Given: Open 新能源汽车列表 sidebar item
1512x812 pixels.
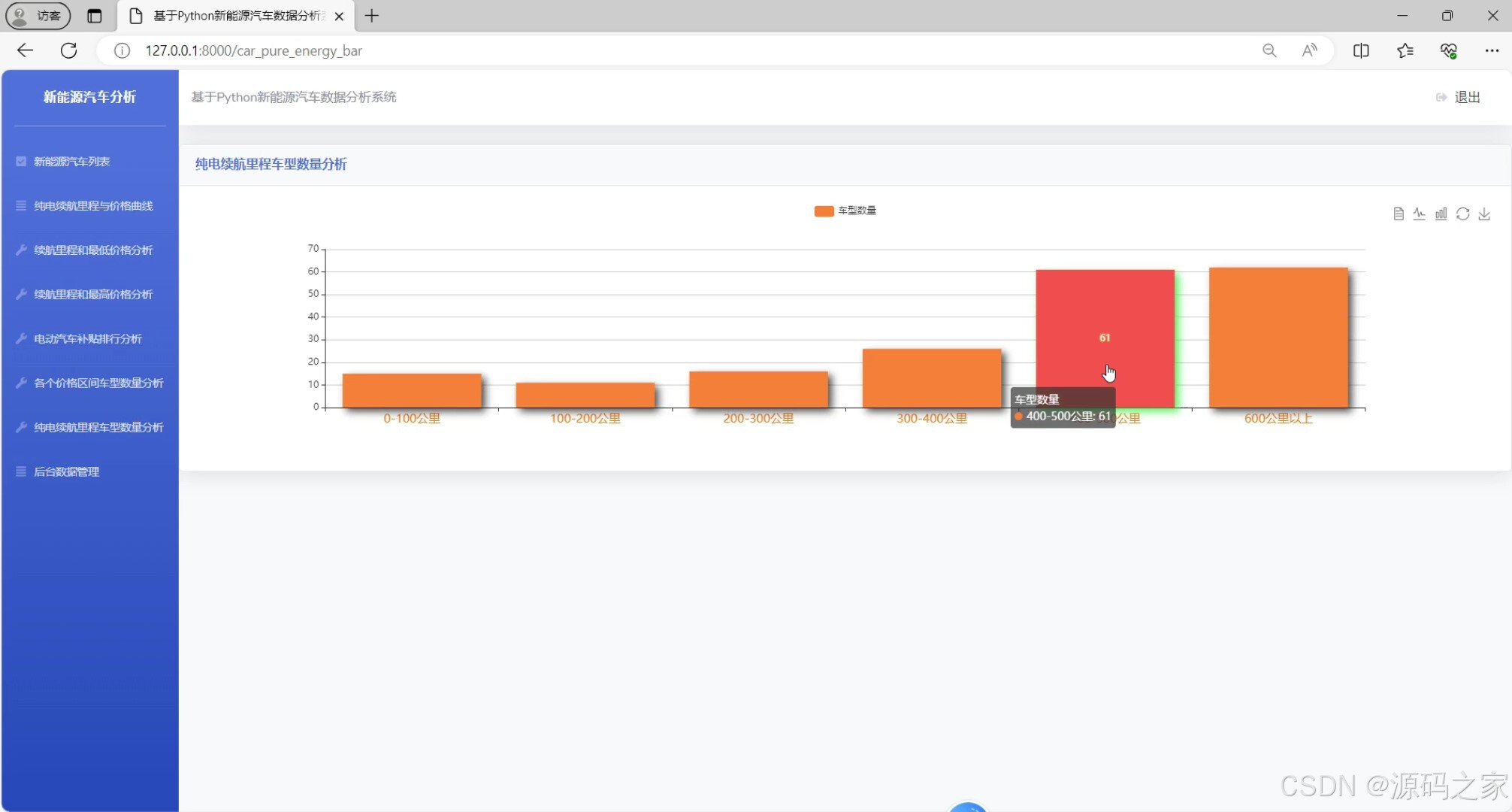Looking at the screenshot, I should pos(71,162).
